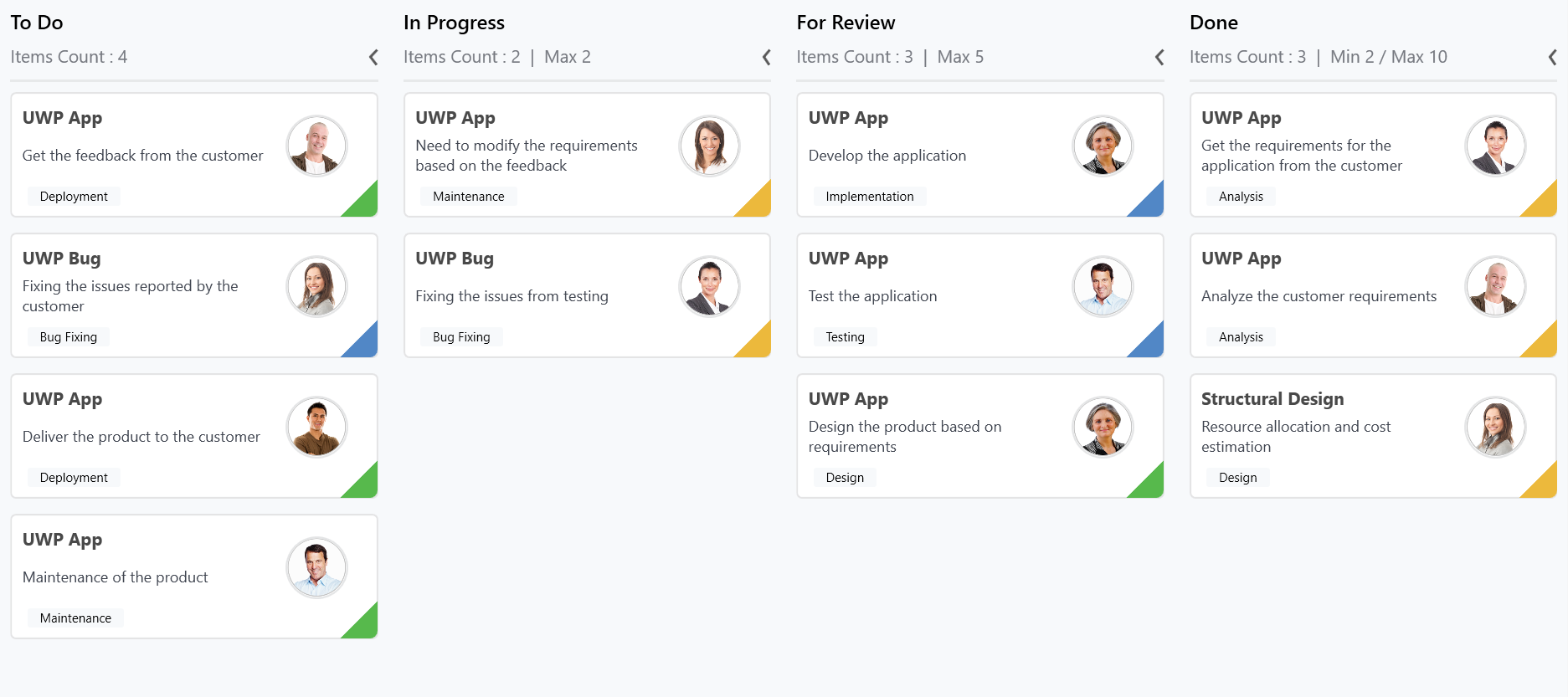This screenshot has height=697, width=1568.
Task: Click Design tag on Structural Design card
Action: click(x=1237, y=478)
